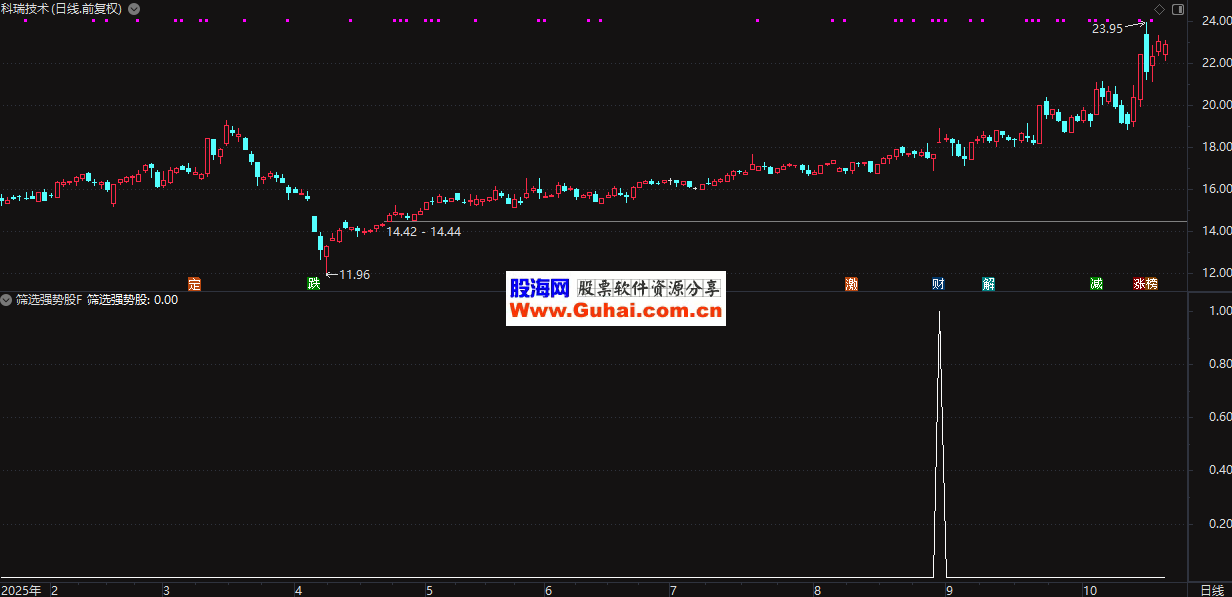This screenshot has height=597, width=1232.
Task: Open the 日线 period selector at bottom right
Action: coord(1211,589)
